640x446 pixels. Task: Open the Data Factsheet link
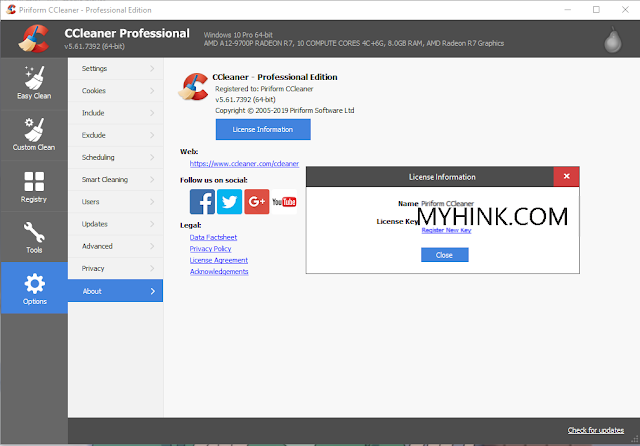(x=213, y=237)
